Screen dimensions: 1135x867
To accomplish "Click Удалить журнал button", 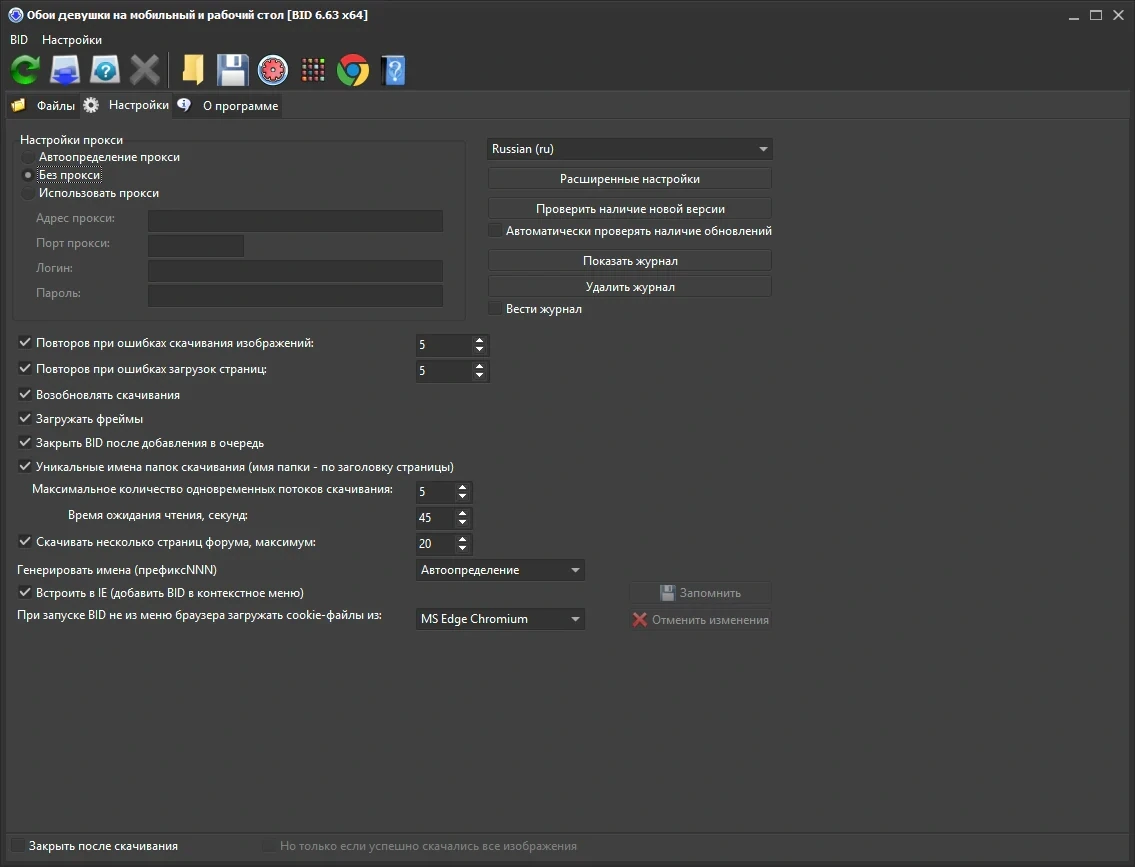I will [x=630, y=287].
